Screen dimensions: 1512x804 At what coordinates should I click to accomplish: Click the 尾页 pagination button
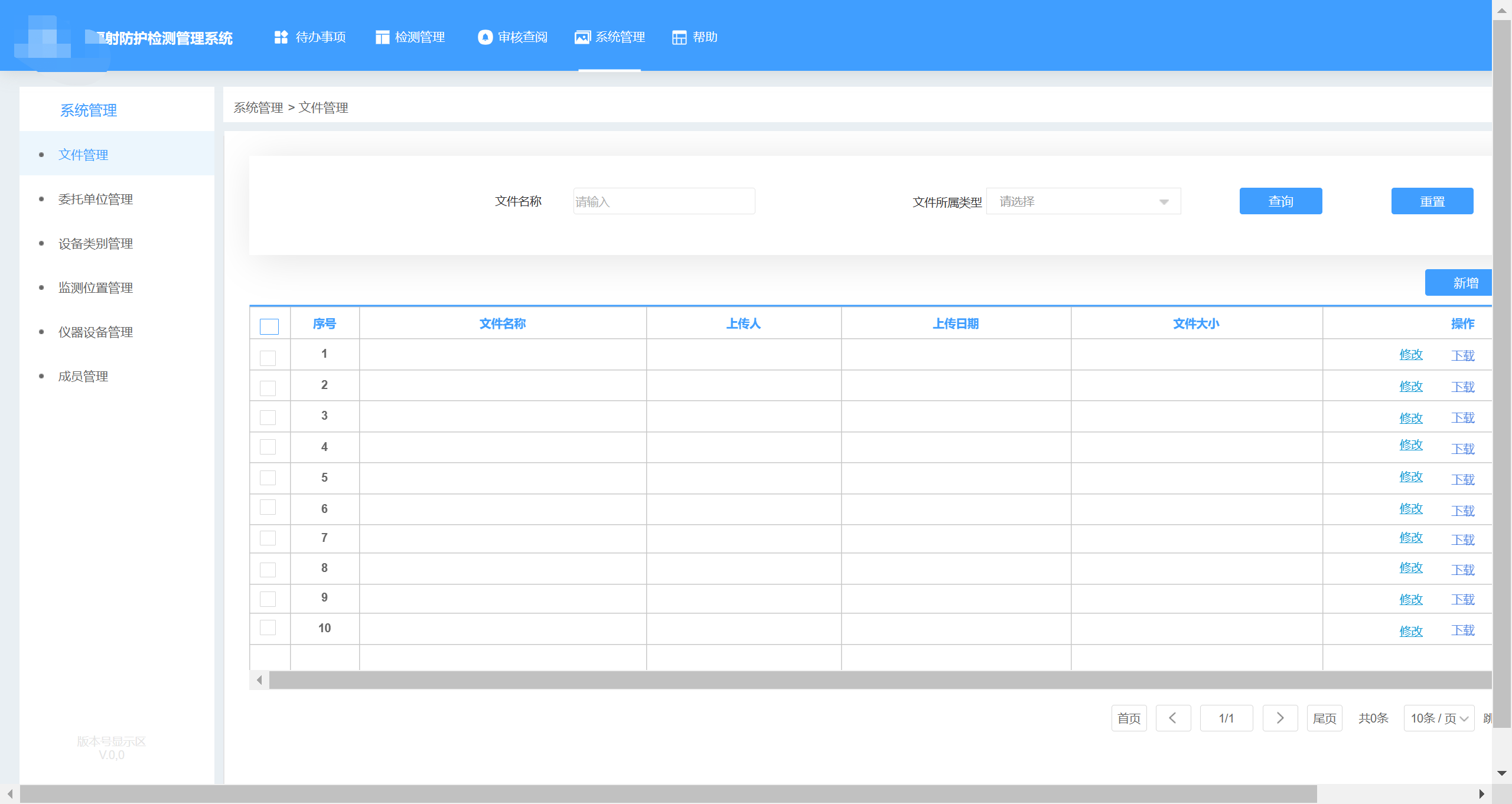(1325, 718)
